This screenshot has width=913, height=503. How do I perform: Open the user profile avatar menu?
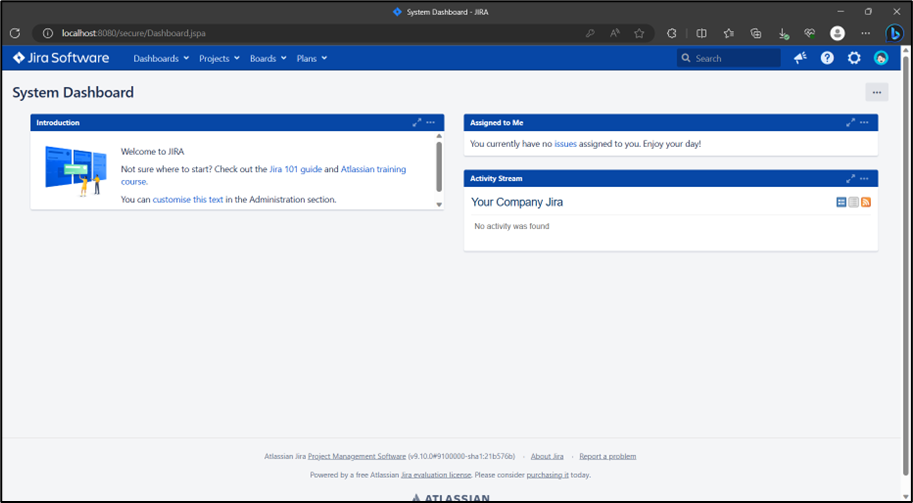881,58
